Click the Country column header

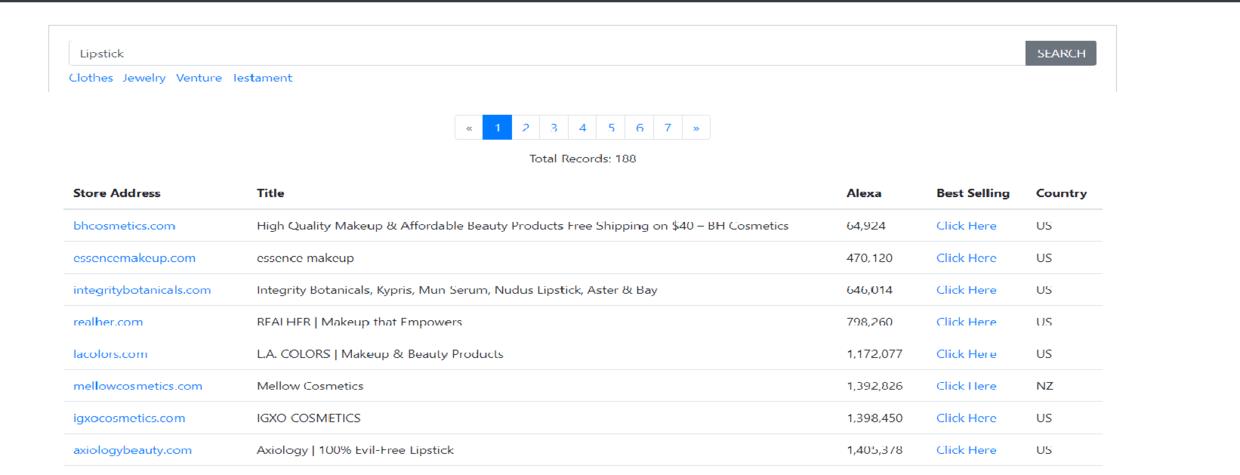1061,193
